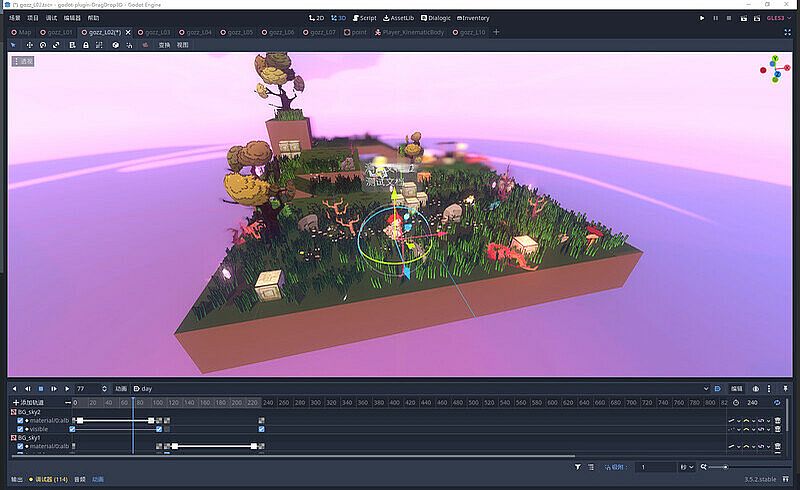Image resolution: width=800 pixels, height=490 pixels.
Task: Open the AssetLib workspace
Action: (x=400, y=18)
